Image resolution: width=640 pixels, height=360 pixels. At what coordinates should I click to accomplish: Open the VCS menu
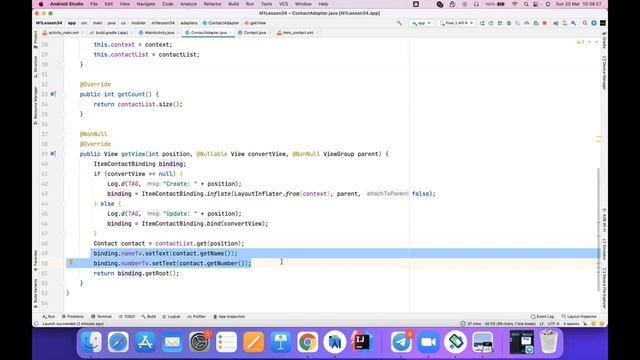(x=283, y=4)
